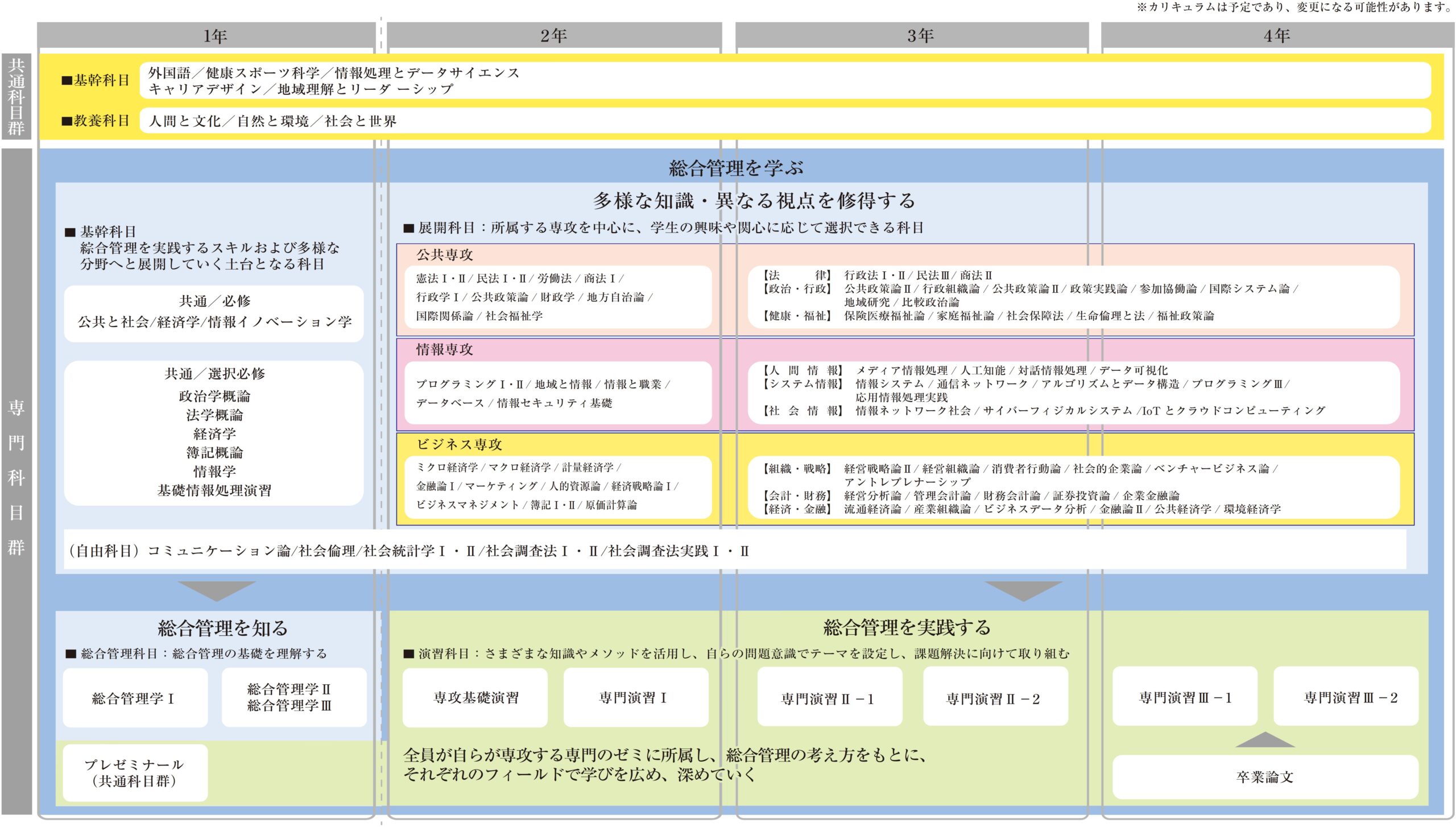Click the 1年 column header
Viewport: 1456px width, 827px height.
click(x=206, y=36)
